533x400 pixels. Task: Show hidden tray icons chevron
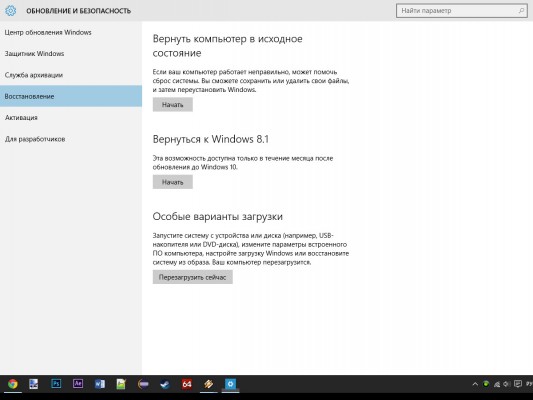coord(475,384)
